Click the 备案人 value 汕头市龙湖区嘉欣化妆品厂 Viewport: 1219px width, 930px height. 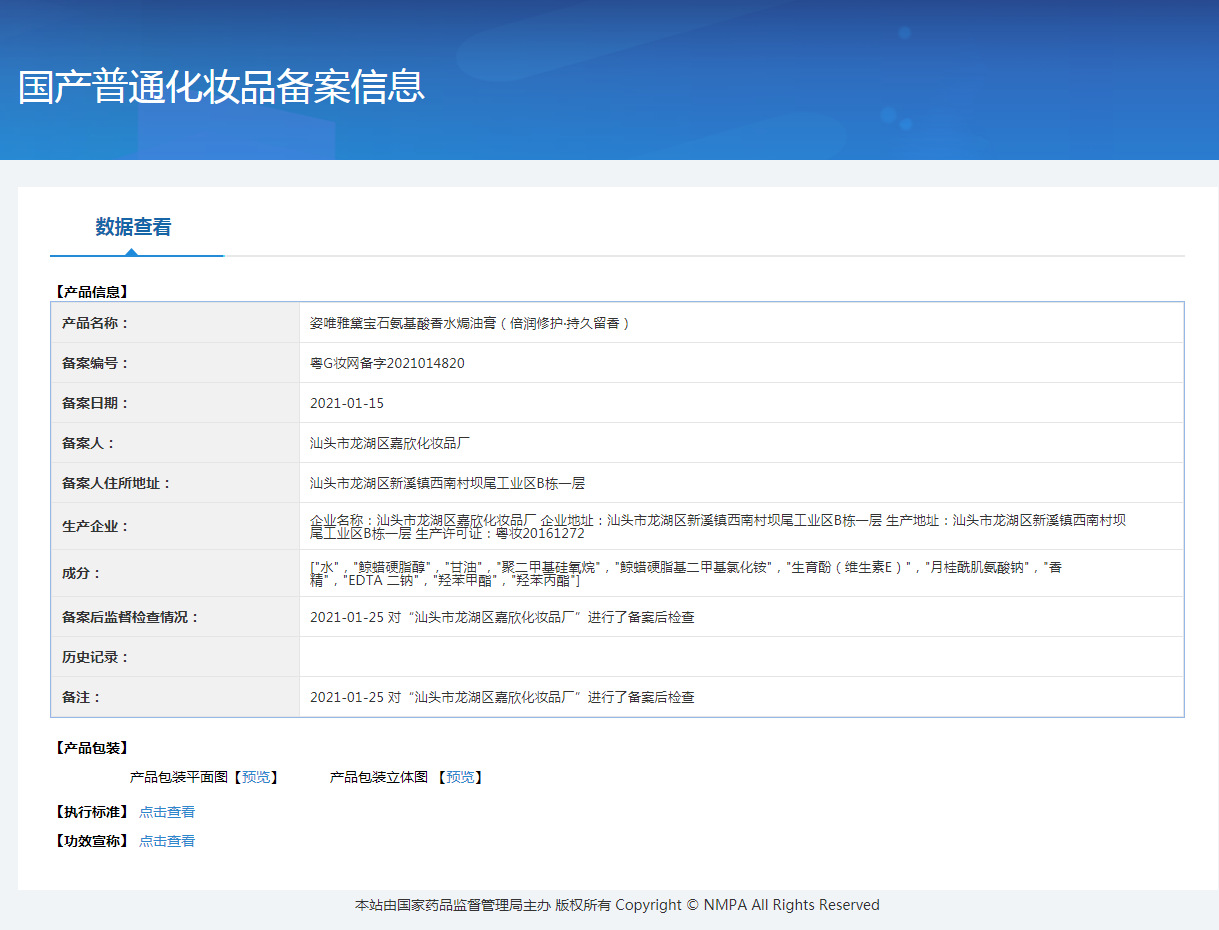390,443
